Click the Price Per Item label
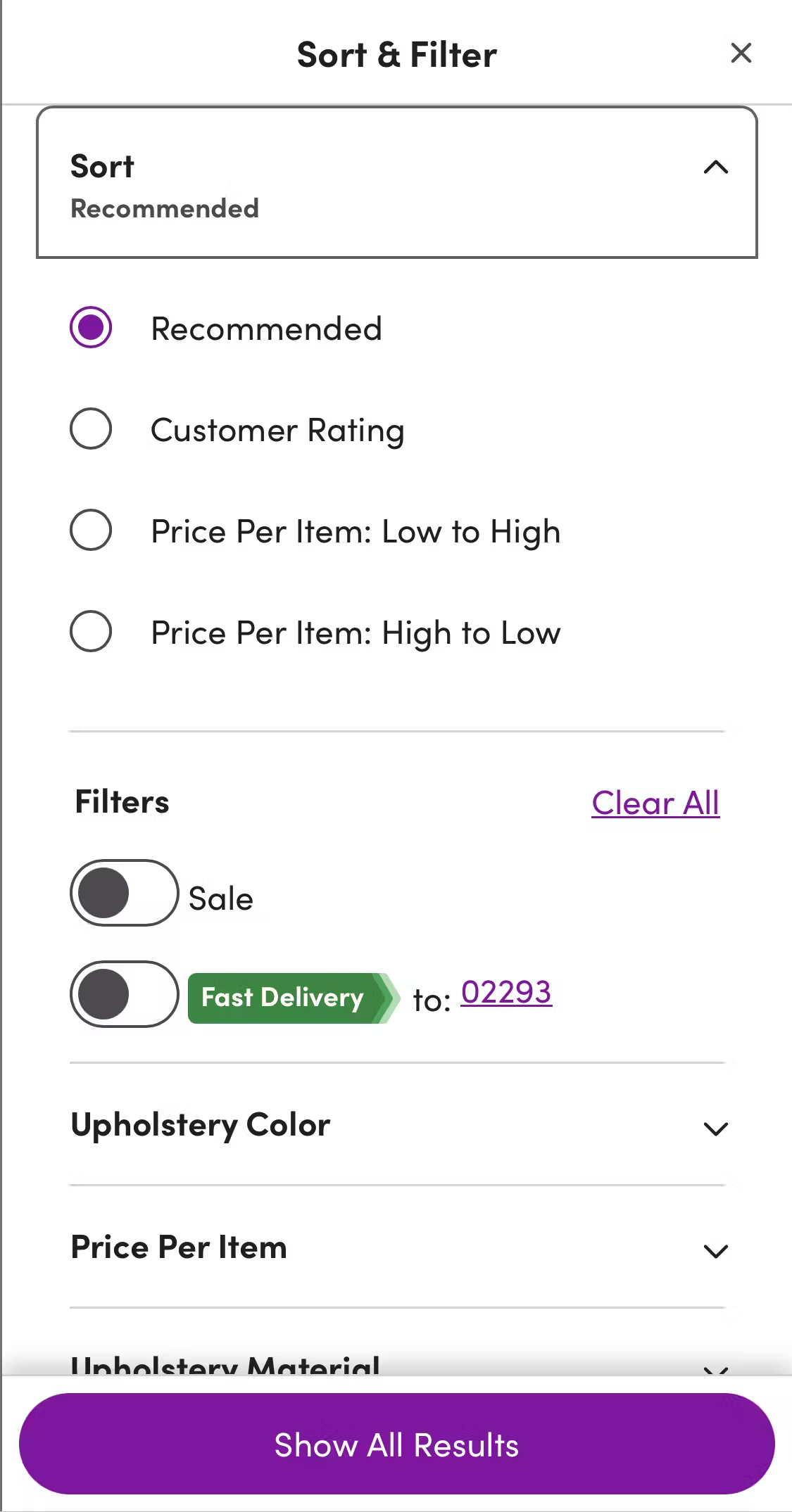792x1512 pixels. [178, 1247]
